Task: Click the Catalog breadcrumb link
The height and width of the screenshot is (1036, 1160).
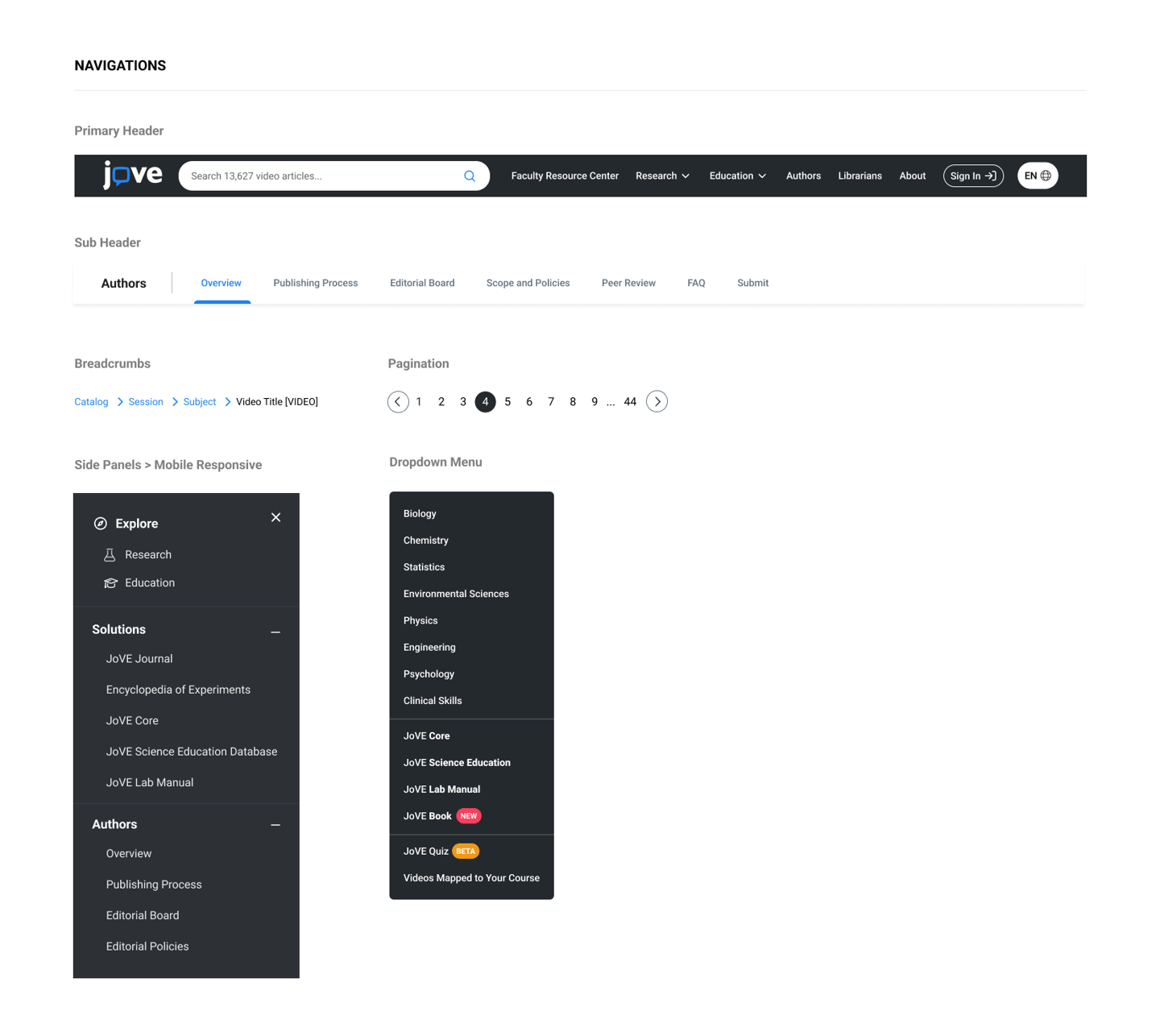Action: [91, 402]
